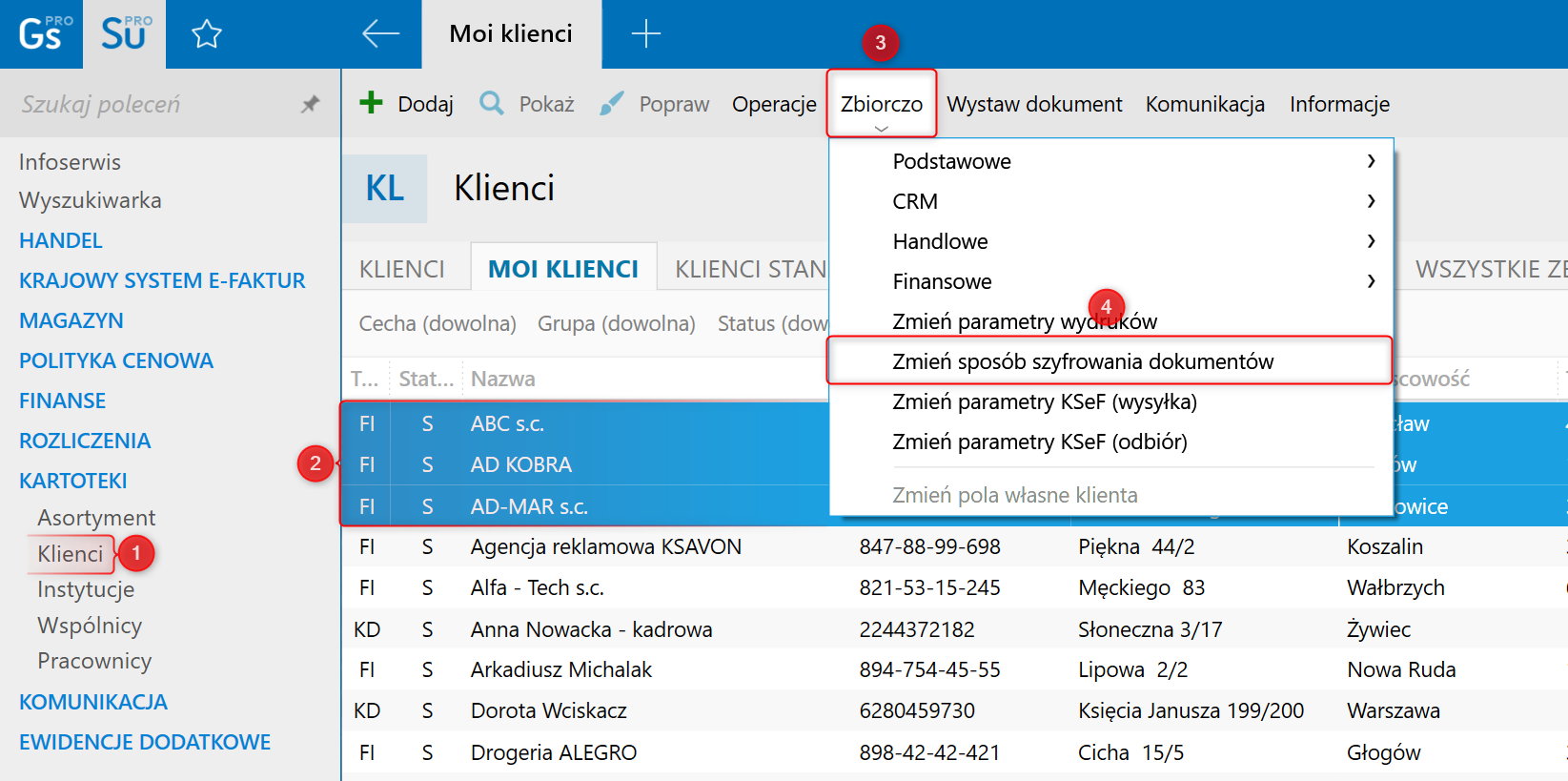1568x781 pixels.
Task: Open Wspólnicy under KARTOTEKI
Action: coord(90,626)
